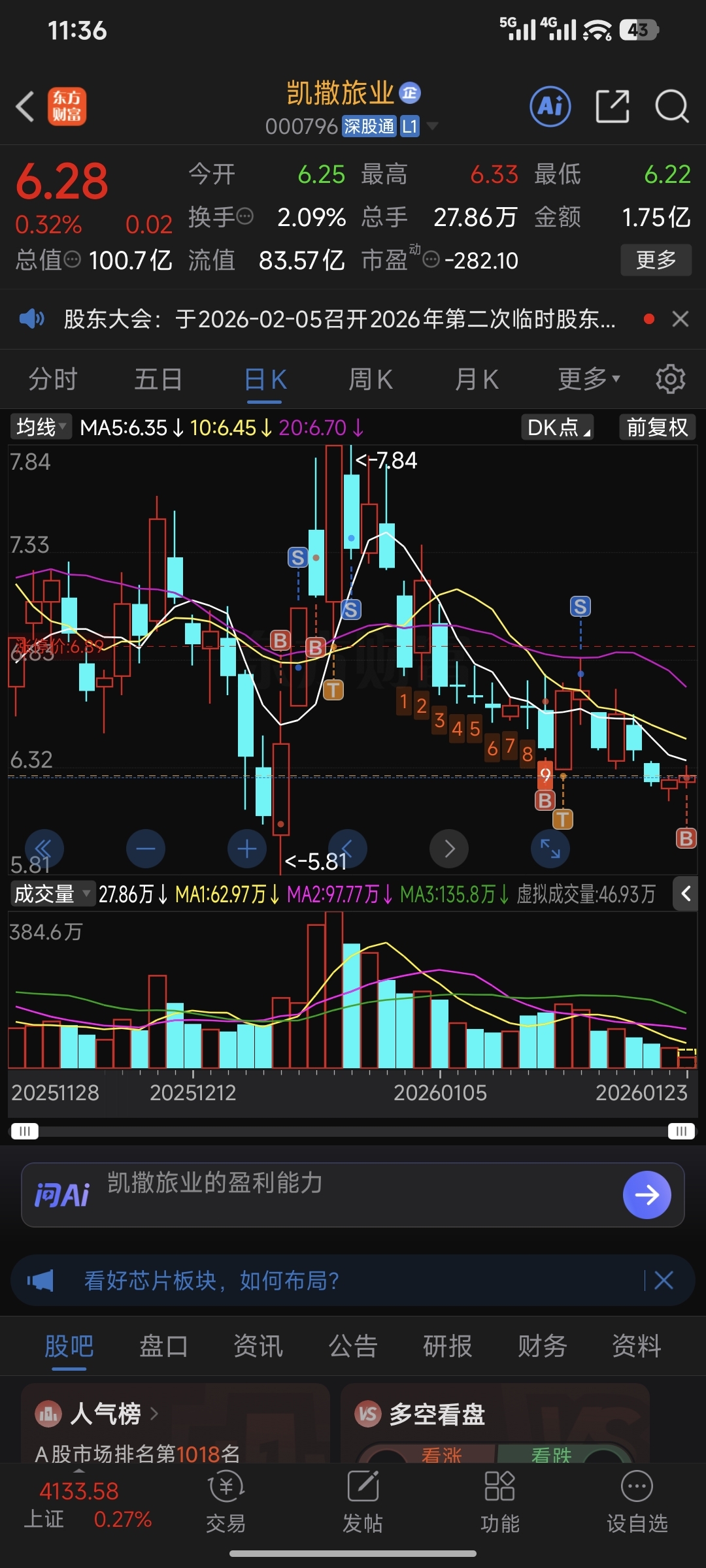The width and height of the screenshot is (706, 1568).
Task: Open the DK点 selector
Action: pyautogui.click(x=558, y=427)
